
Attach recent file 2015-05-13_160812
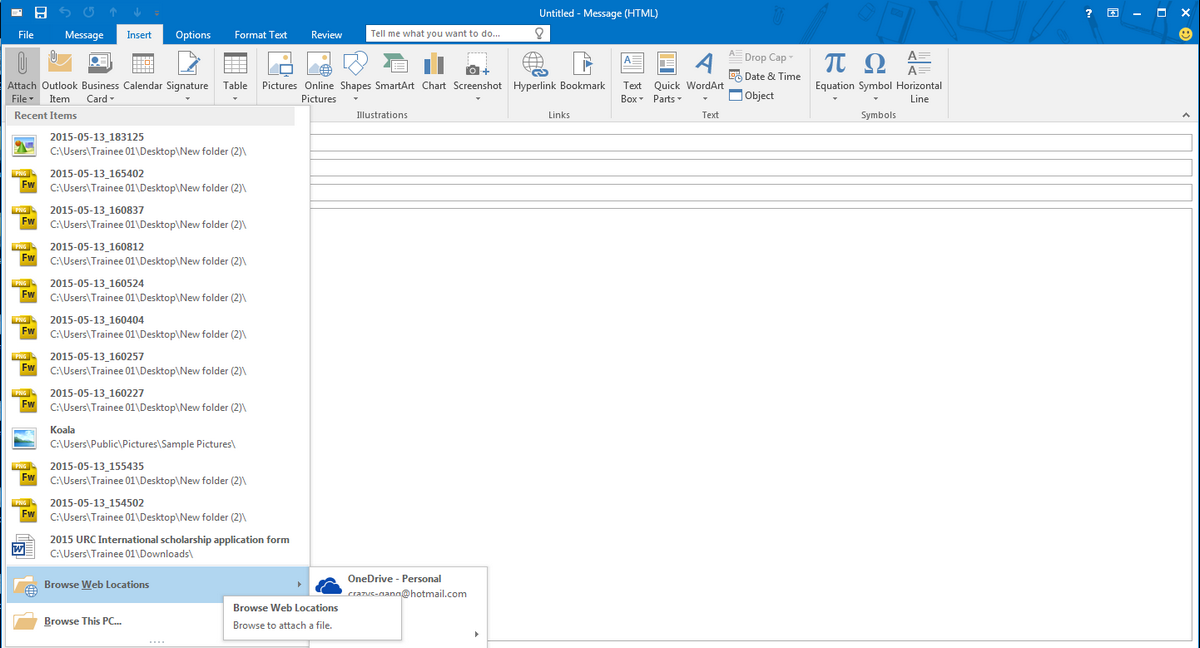click(158, 253)
